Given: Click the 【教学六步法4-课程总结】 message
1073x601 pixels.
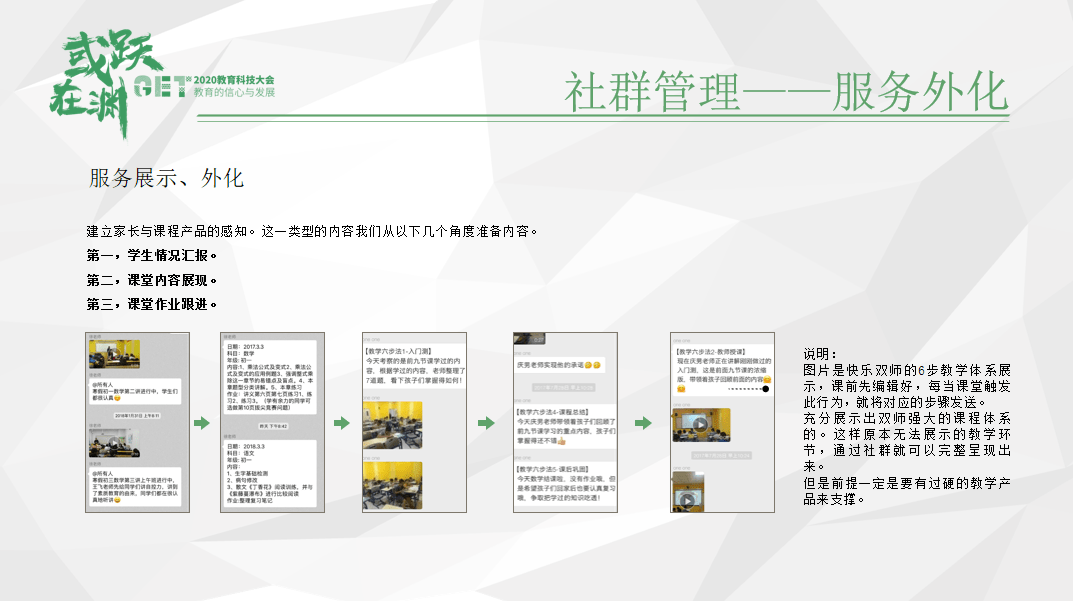Looking at the screenshot, I should tap(565, 426).
